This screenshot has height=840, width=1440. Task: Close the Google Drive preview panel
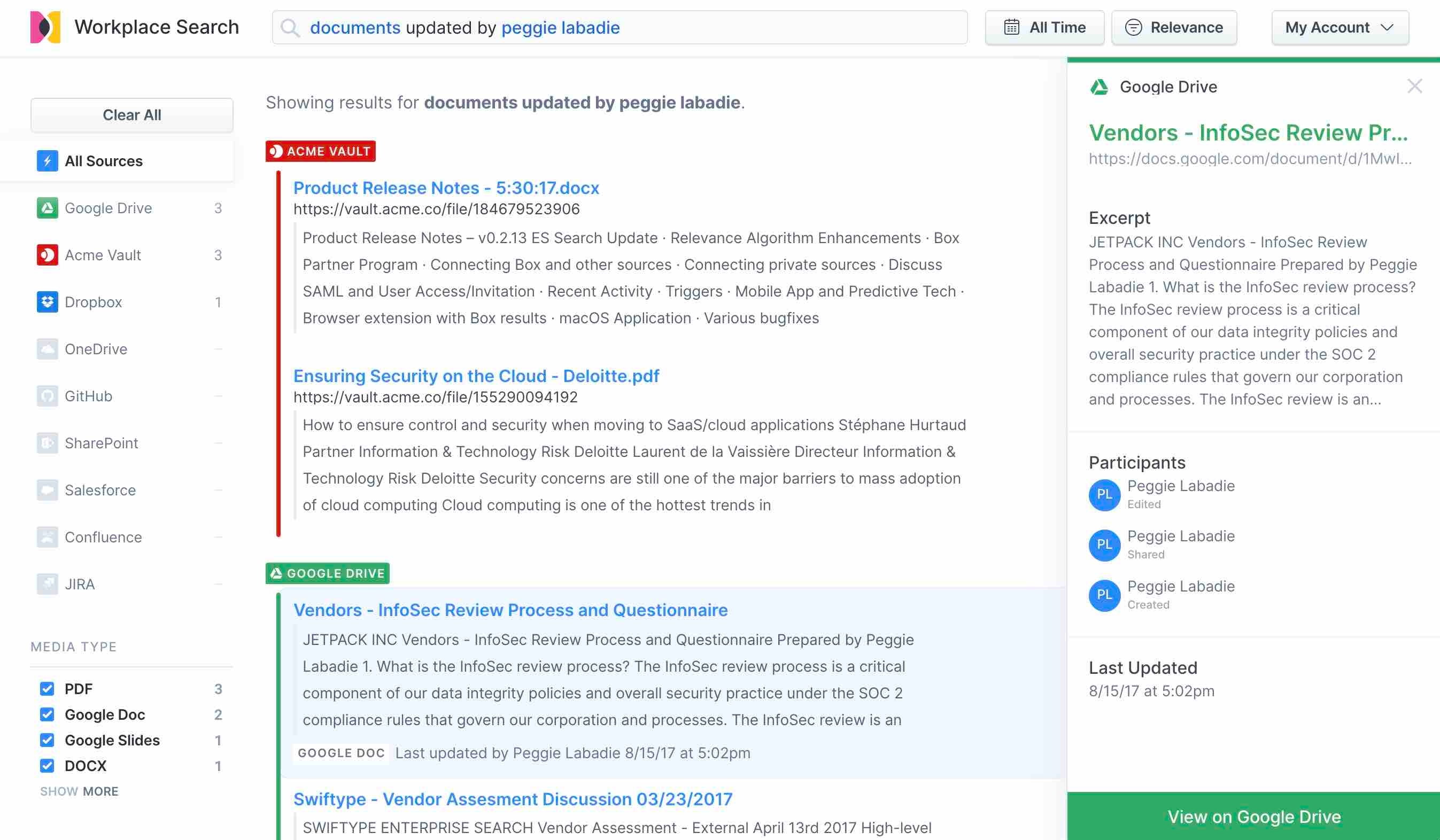pos(1415,86)
